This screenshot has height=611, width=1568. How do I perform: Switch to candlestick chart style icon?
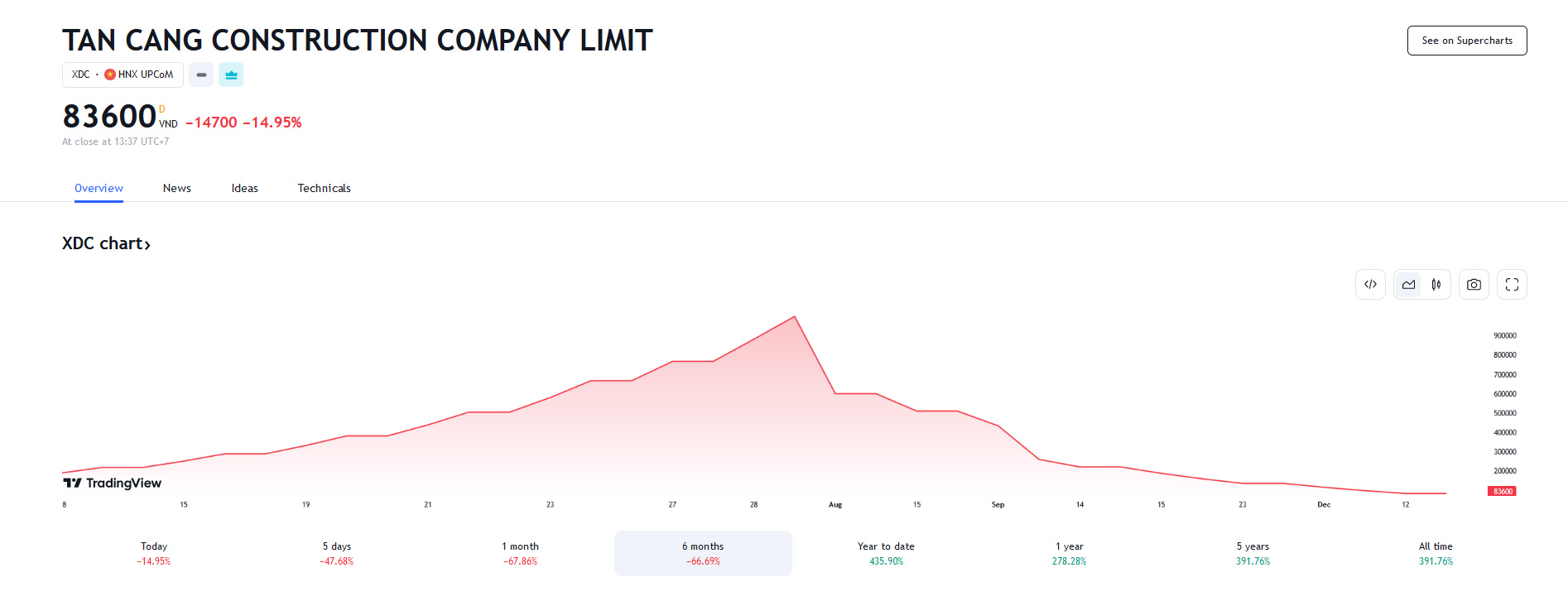1436,285
